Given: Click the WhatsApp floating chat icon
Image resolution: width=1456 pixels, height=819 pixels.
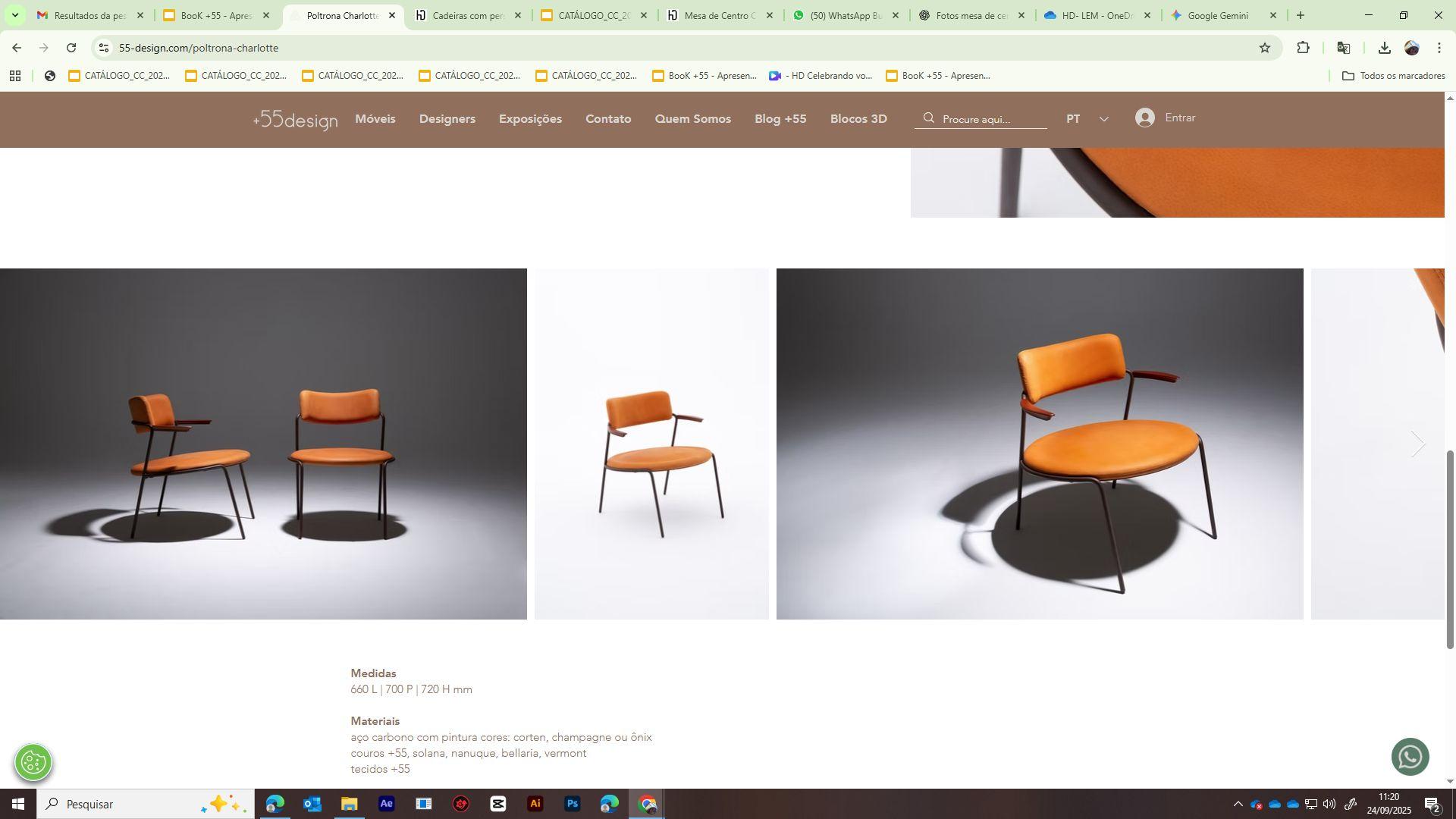Looking at the screenshot, I should tap(1410, 757).
